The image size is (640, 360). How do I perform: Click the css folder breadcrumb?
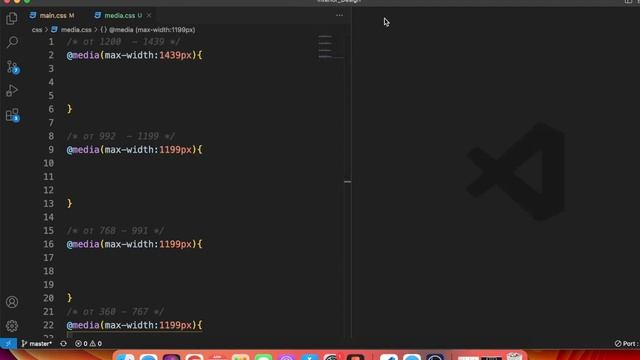(x=37, y=30)
